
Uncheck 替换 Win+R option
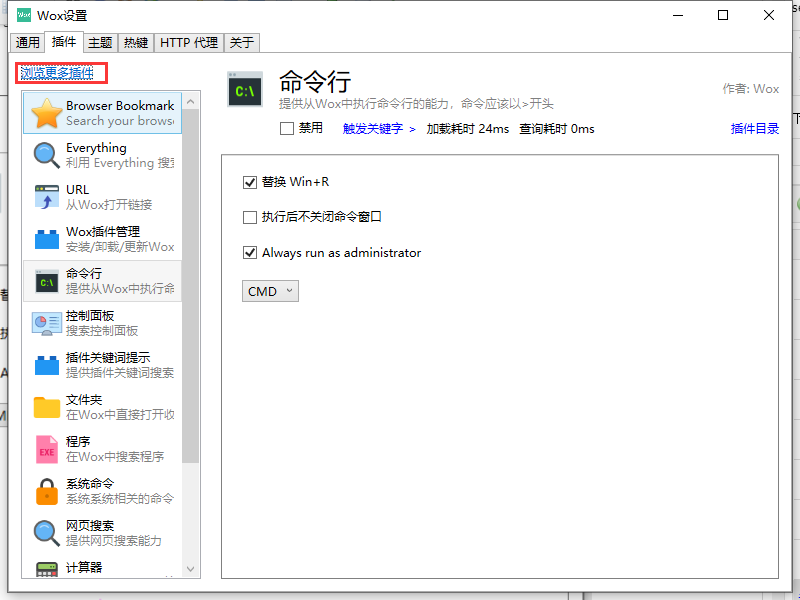[250, 182]
